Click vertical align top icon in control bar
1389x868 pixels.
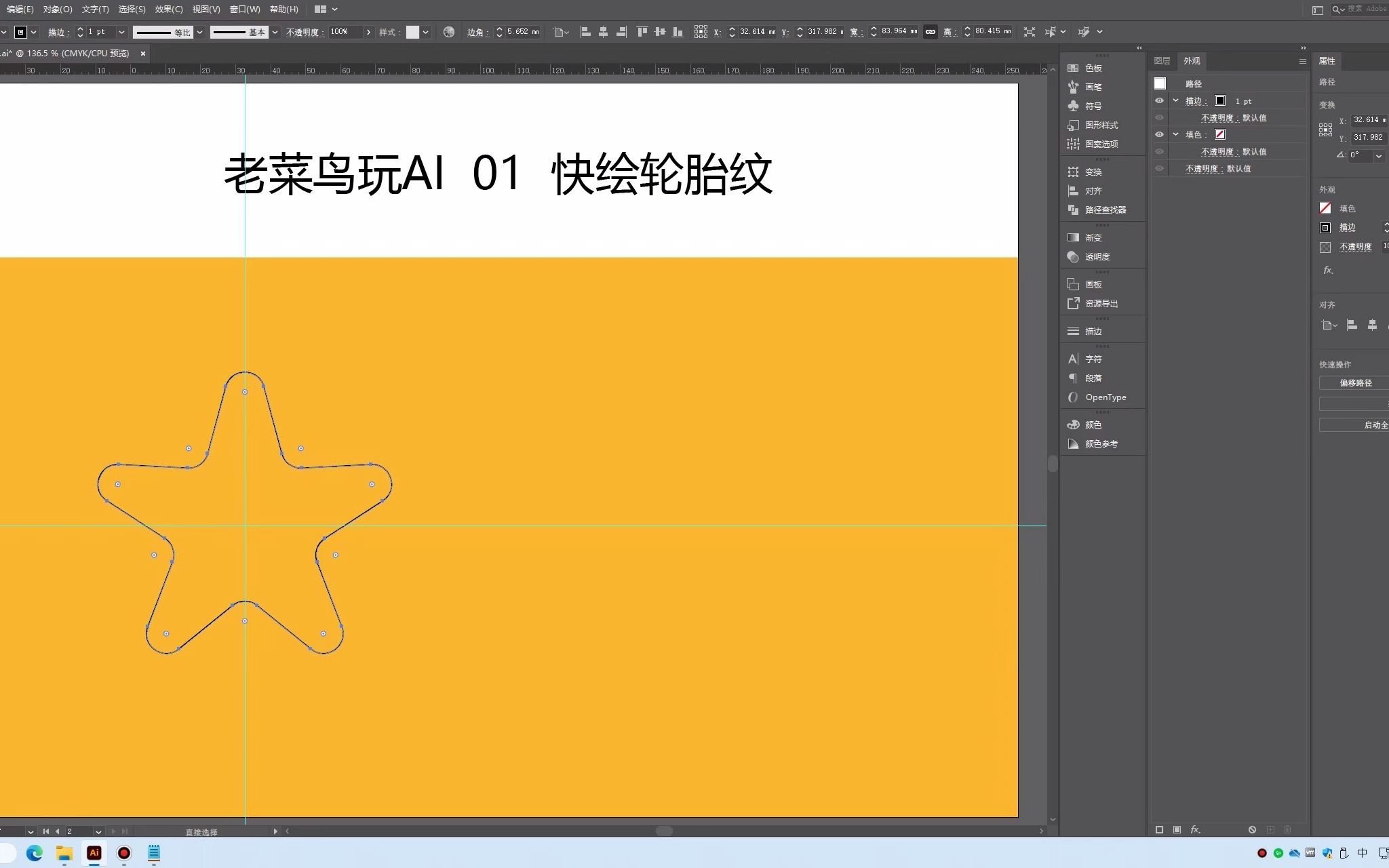click(642, 32)
